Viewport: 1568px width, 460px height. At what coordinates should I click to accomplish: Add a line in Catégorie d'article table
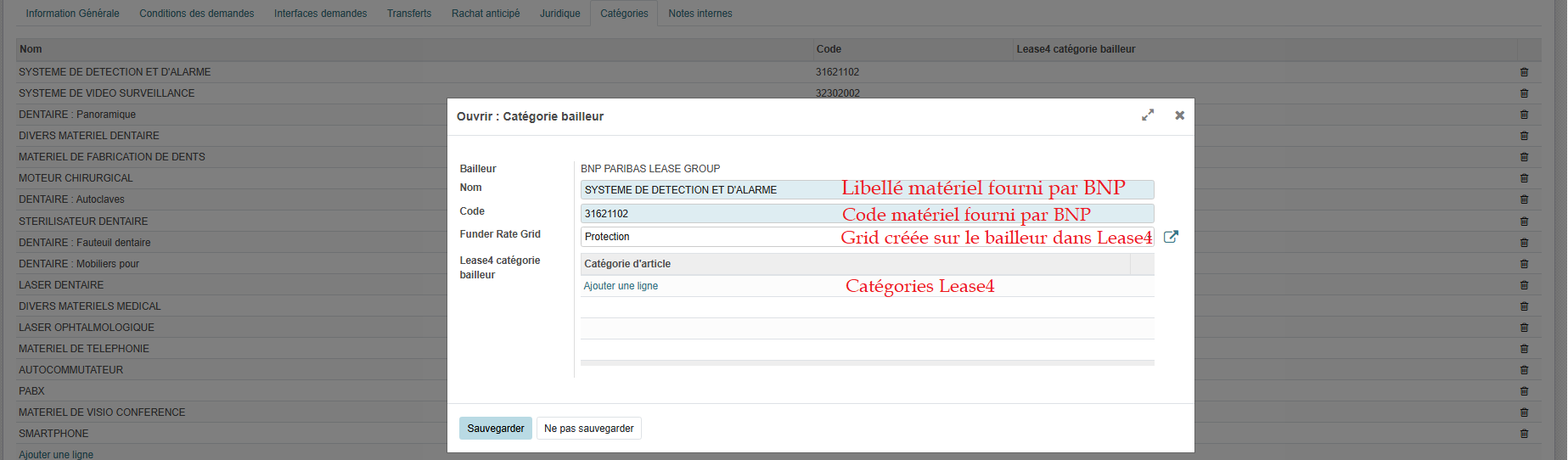(x=621, y=286)
